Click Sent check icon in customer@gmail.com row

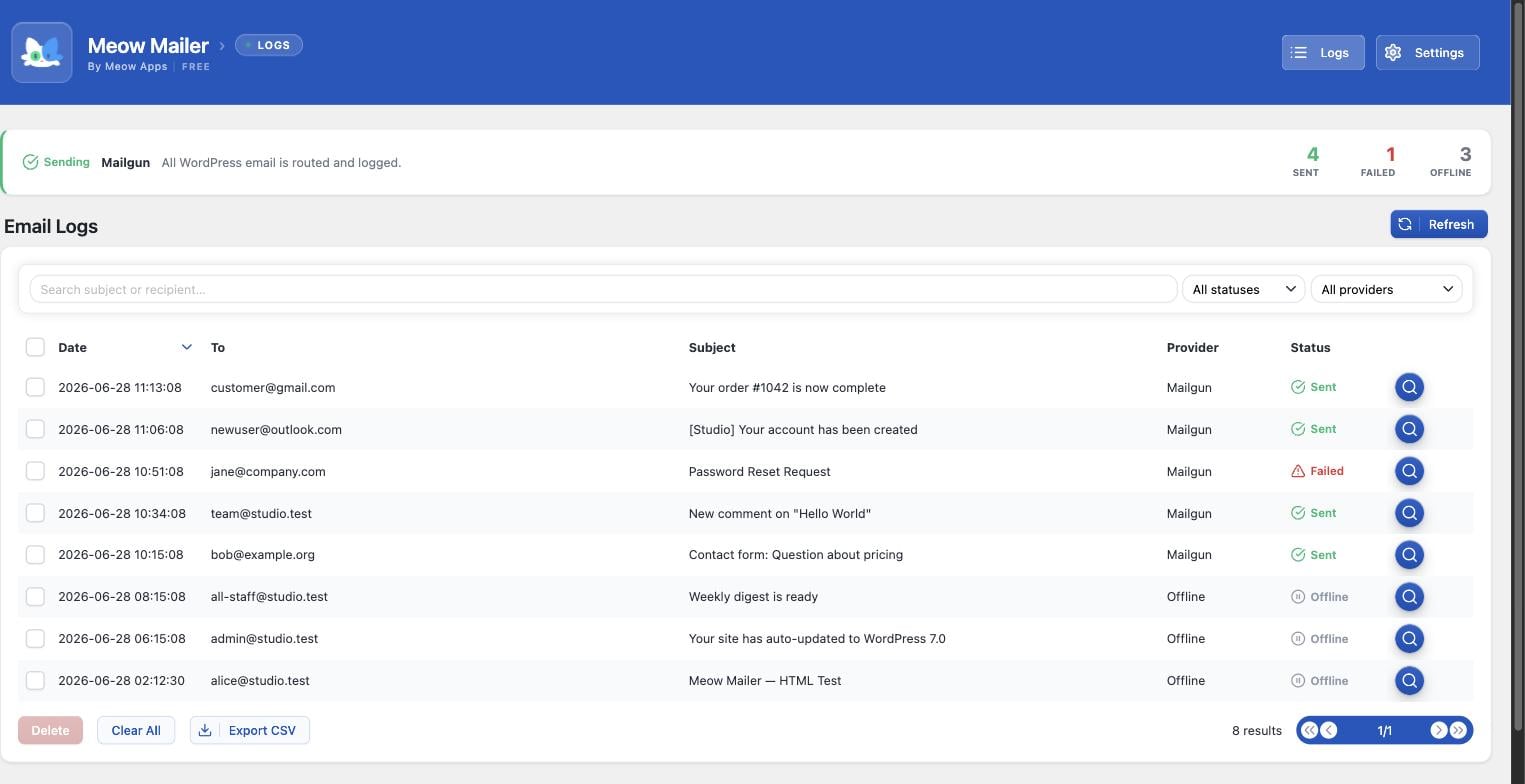click(x=1298, y=387)
